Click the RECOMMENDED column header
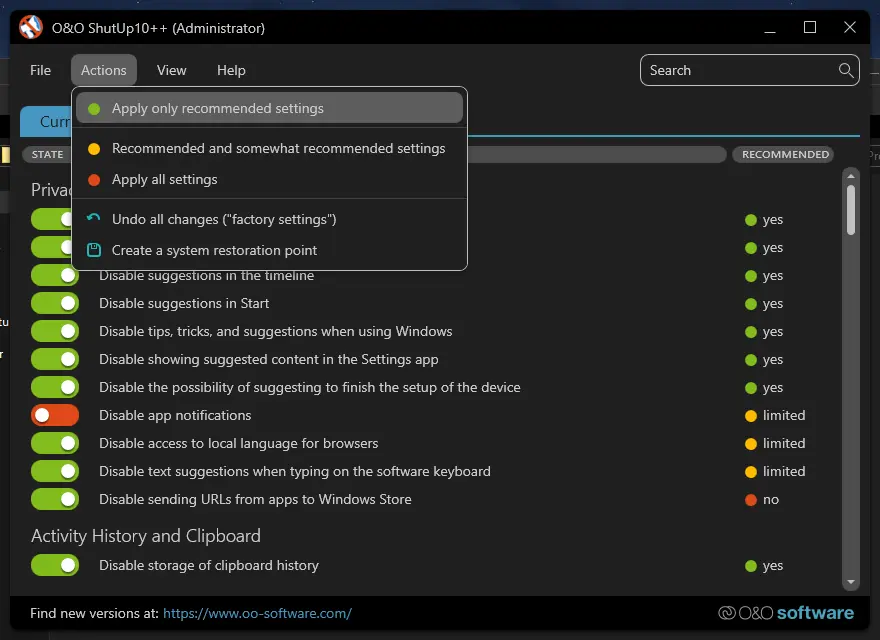 [x=785, y=154]
